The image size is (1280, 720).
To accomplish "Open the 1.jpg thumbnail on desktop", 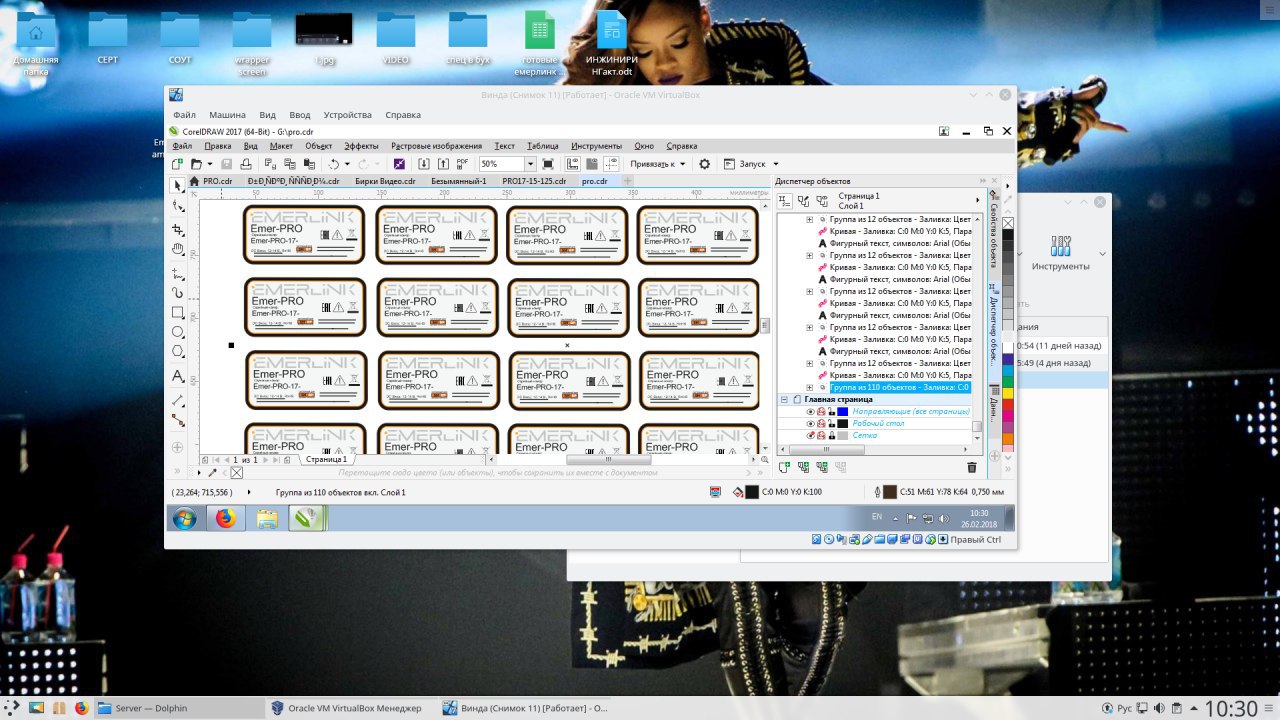I will (323, 37).
